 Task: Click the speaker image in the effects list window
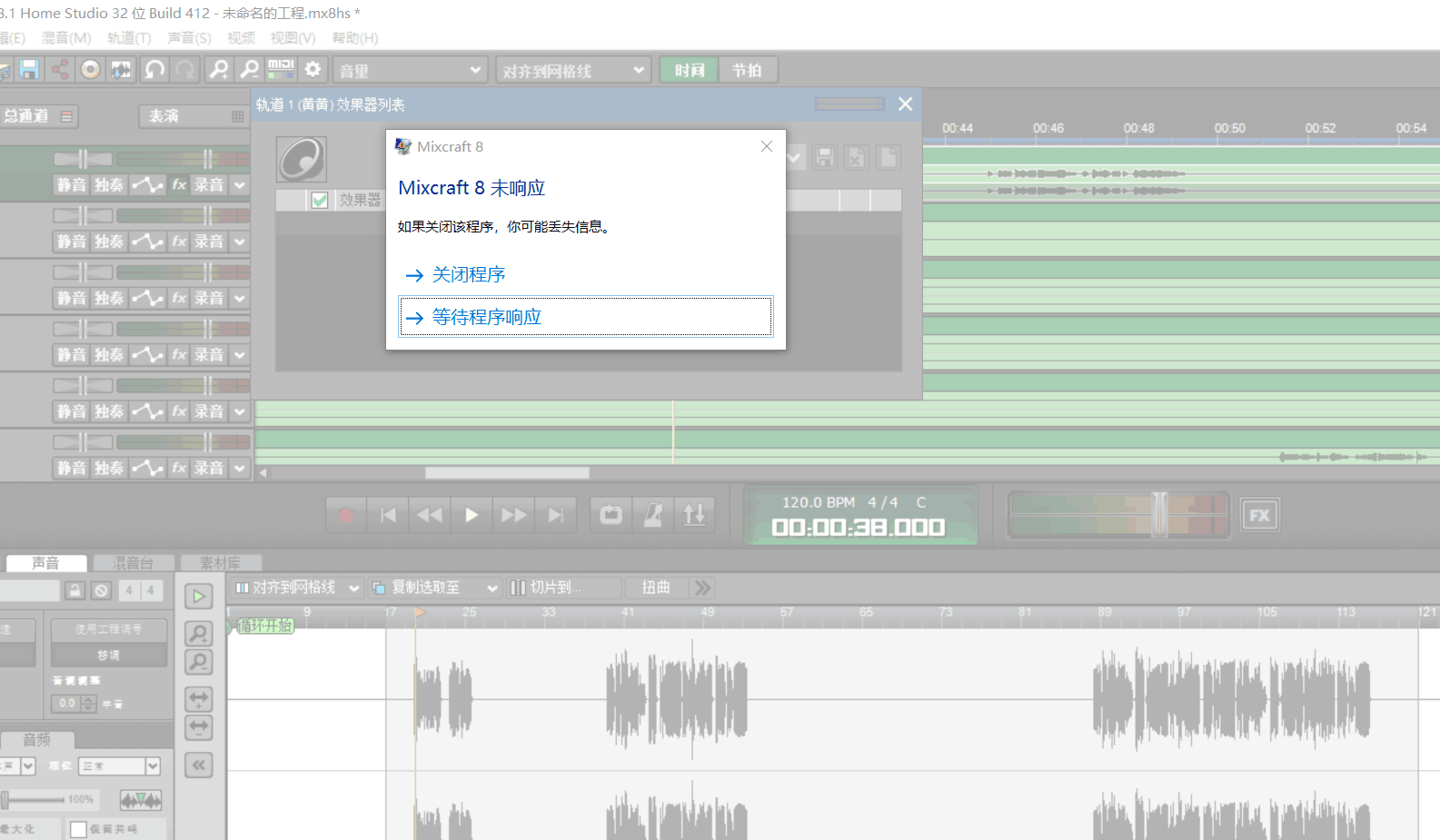tap(302, 160)
